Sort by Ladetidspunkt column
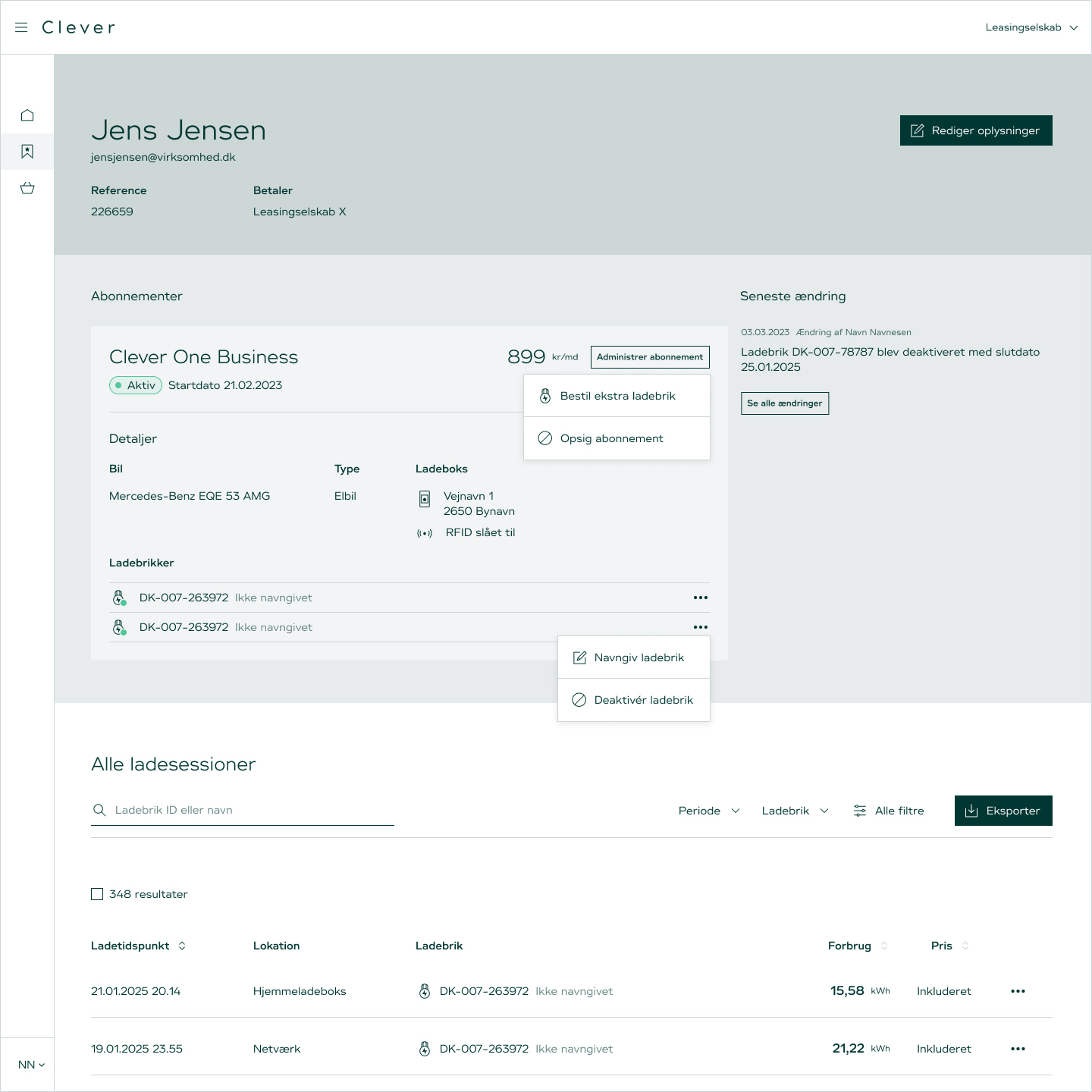The width and height of the screenshot is (1092, 1092). (182, 946)
